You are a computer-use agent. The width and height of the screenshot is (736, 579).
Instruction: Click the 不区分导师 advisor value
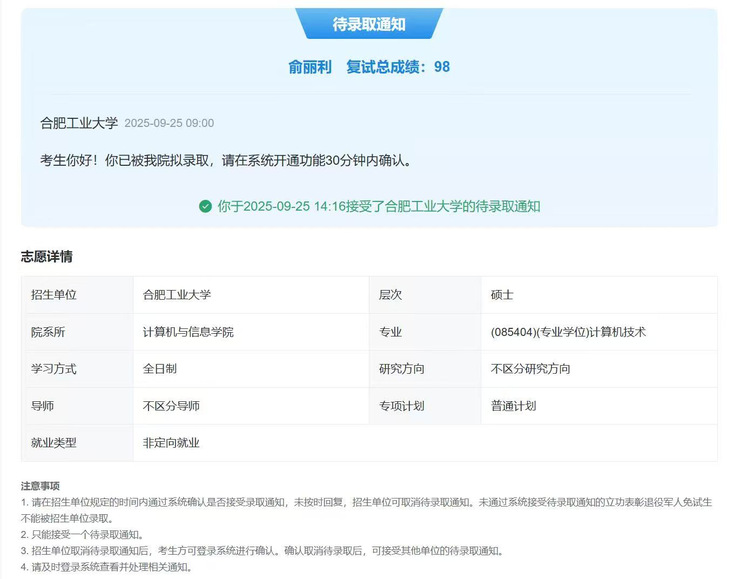tap(171, 406)
